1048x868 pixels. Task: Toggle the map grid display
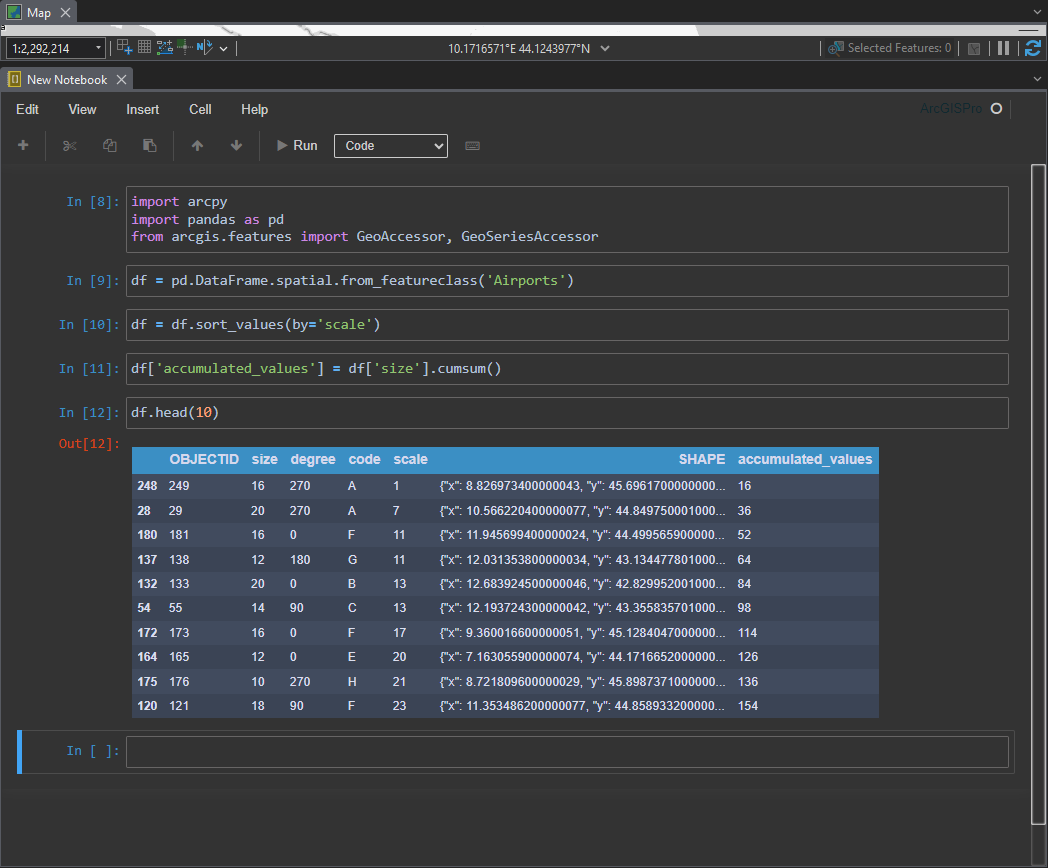click(x=144, y=48)
